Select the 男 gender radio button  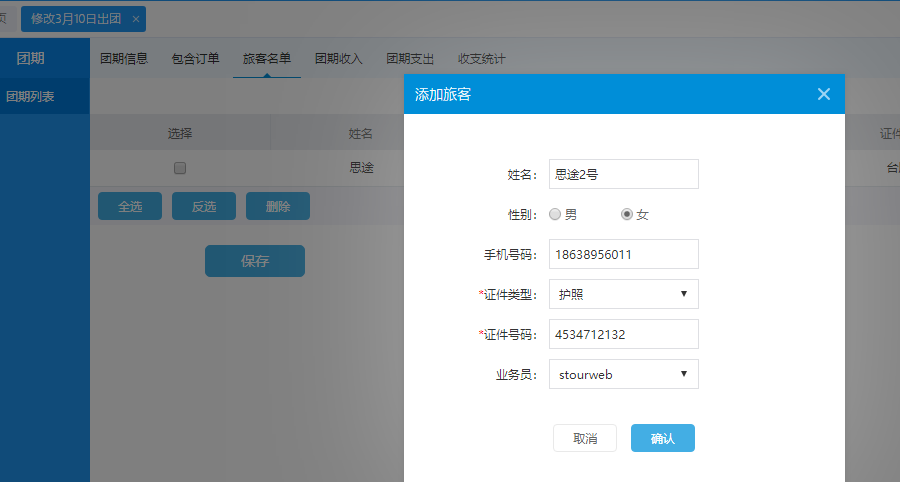[555, 214]
